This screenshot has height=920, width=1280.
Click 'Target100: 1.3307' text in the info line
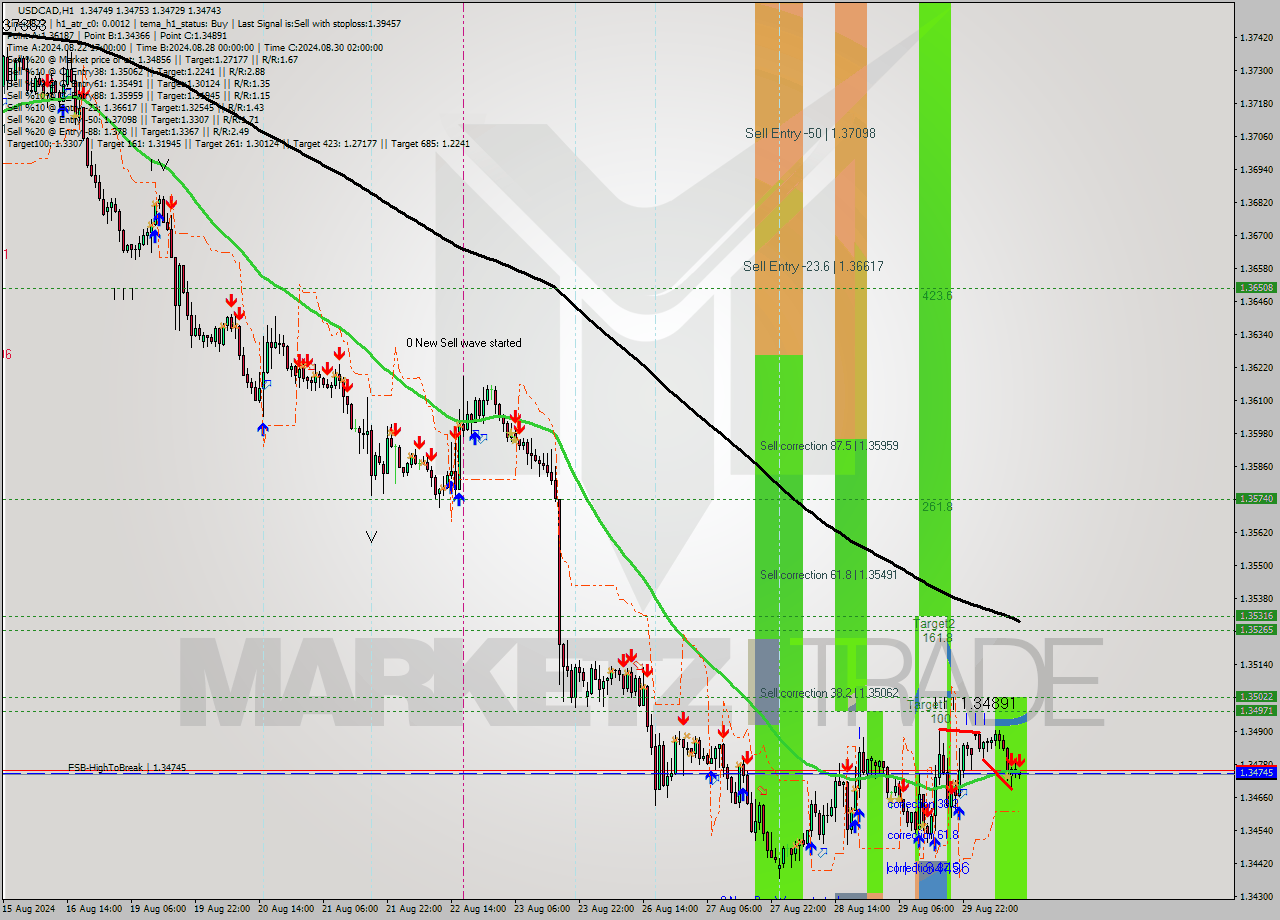(x=46, y=144)
